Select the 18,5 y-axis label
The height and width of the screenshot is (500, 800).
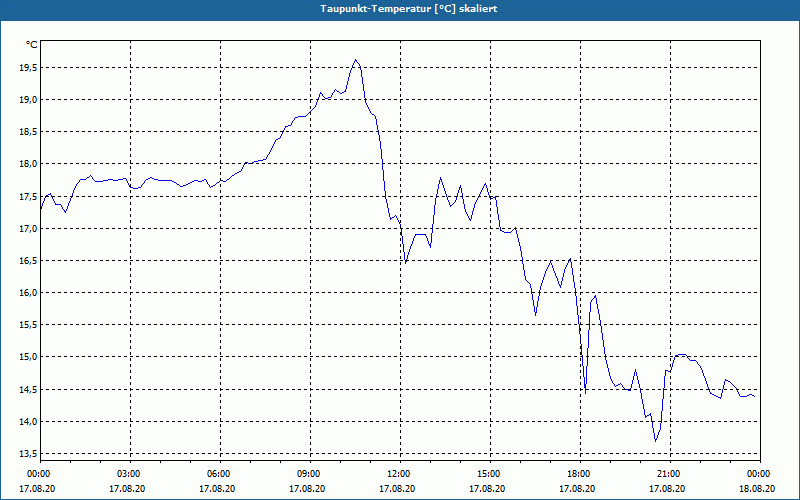tap(29, 132)
